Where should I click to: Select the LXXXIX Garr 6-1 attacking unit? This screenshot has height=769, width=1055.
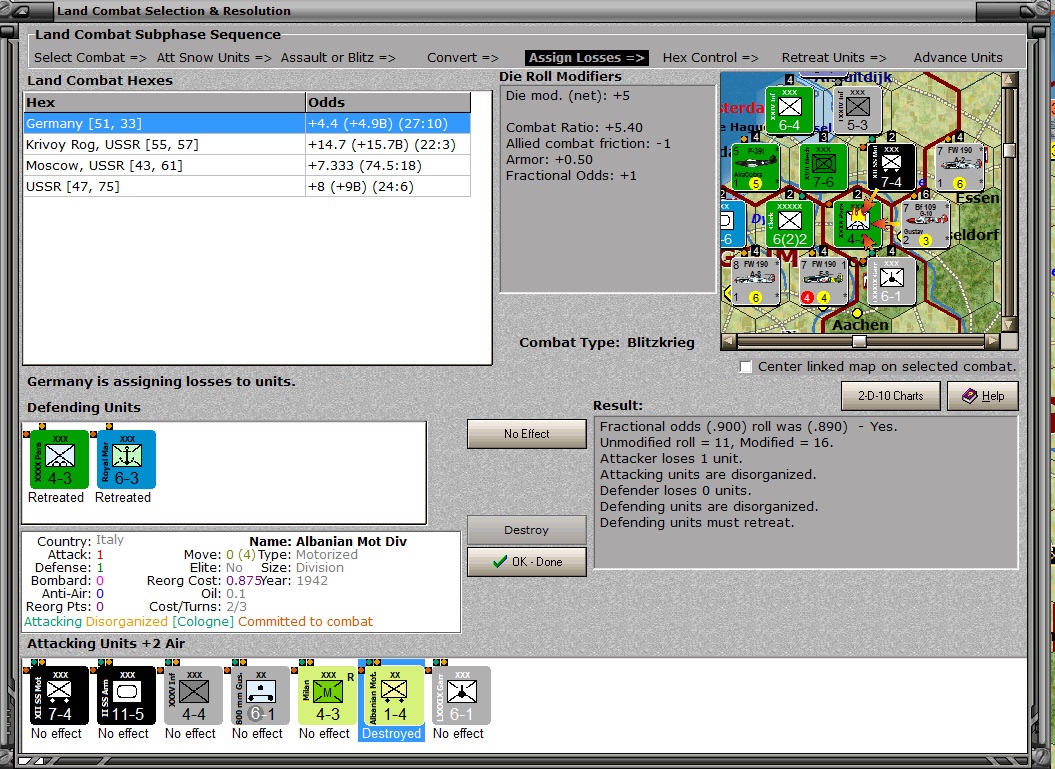[462, 696]
